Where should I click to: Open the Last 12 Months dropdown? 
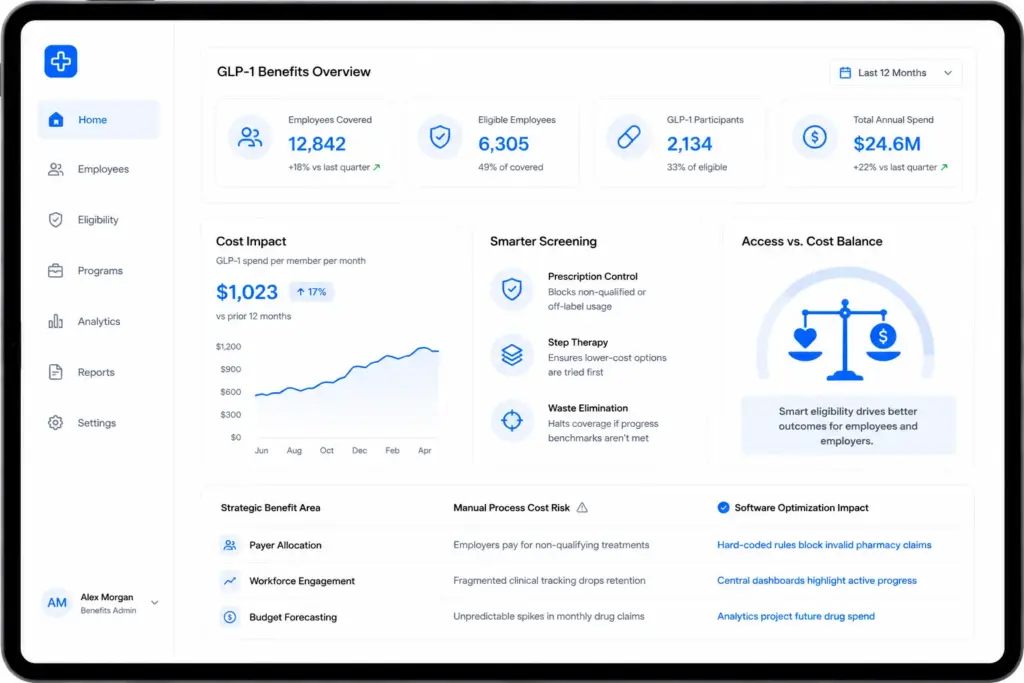point(896,72)
